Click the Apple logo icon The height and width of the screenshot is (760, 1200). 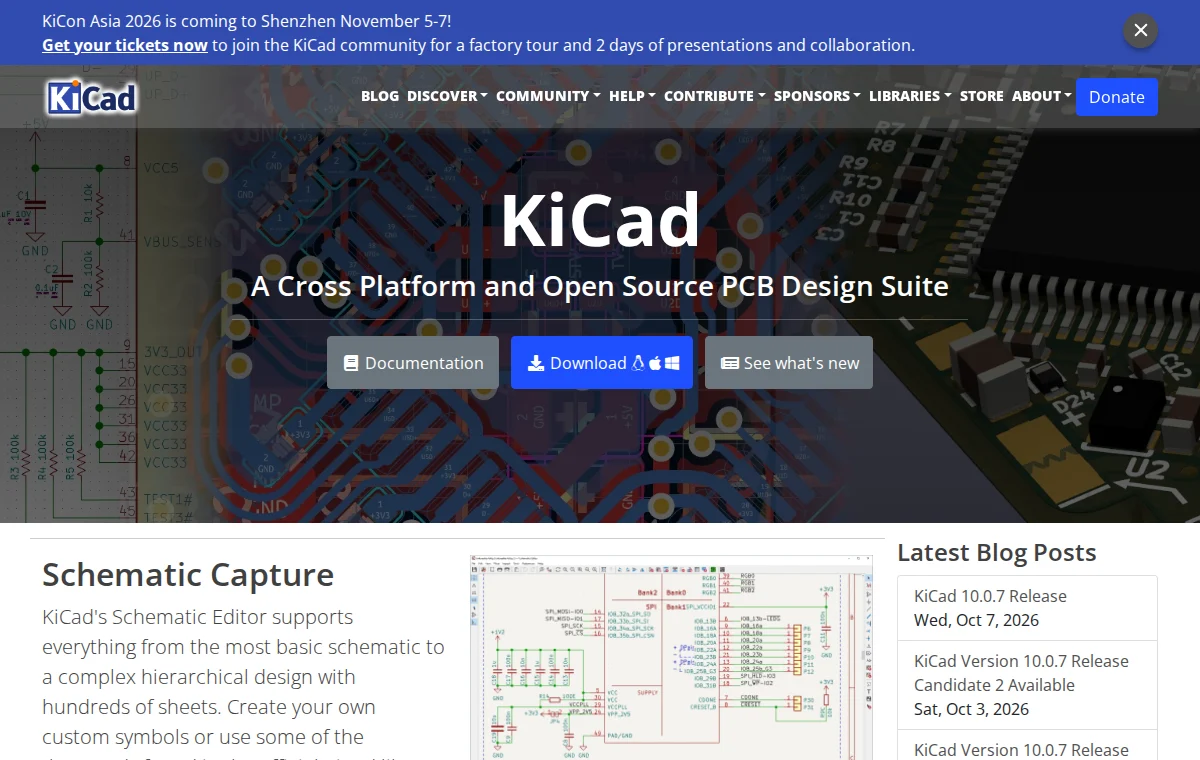coord(656,363)
